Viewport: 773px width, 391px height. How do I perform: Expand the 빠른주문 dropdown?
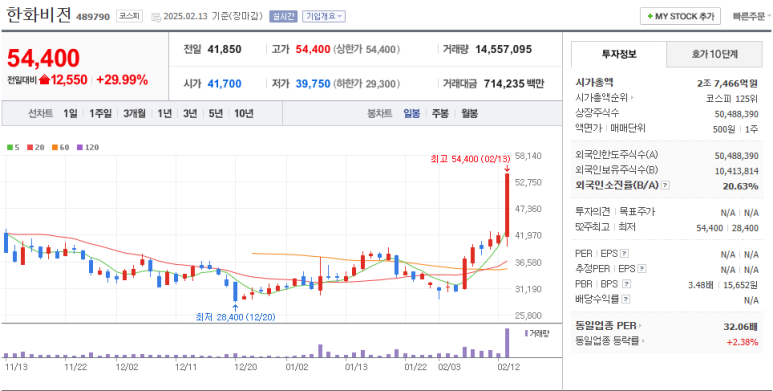pos(752,16)
